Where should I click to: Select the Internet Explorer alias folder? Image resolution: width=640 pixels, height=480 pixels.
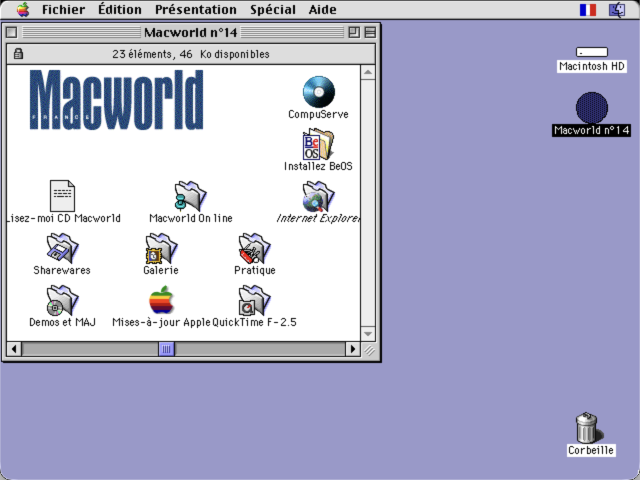coord(318,196)
